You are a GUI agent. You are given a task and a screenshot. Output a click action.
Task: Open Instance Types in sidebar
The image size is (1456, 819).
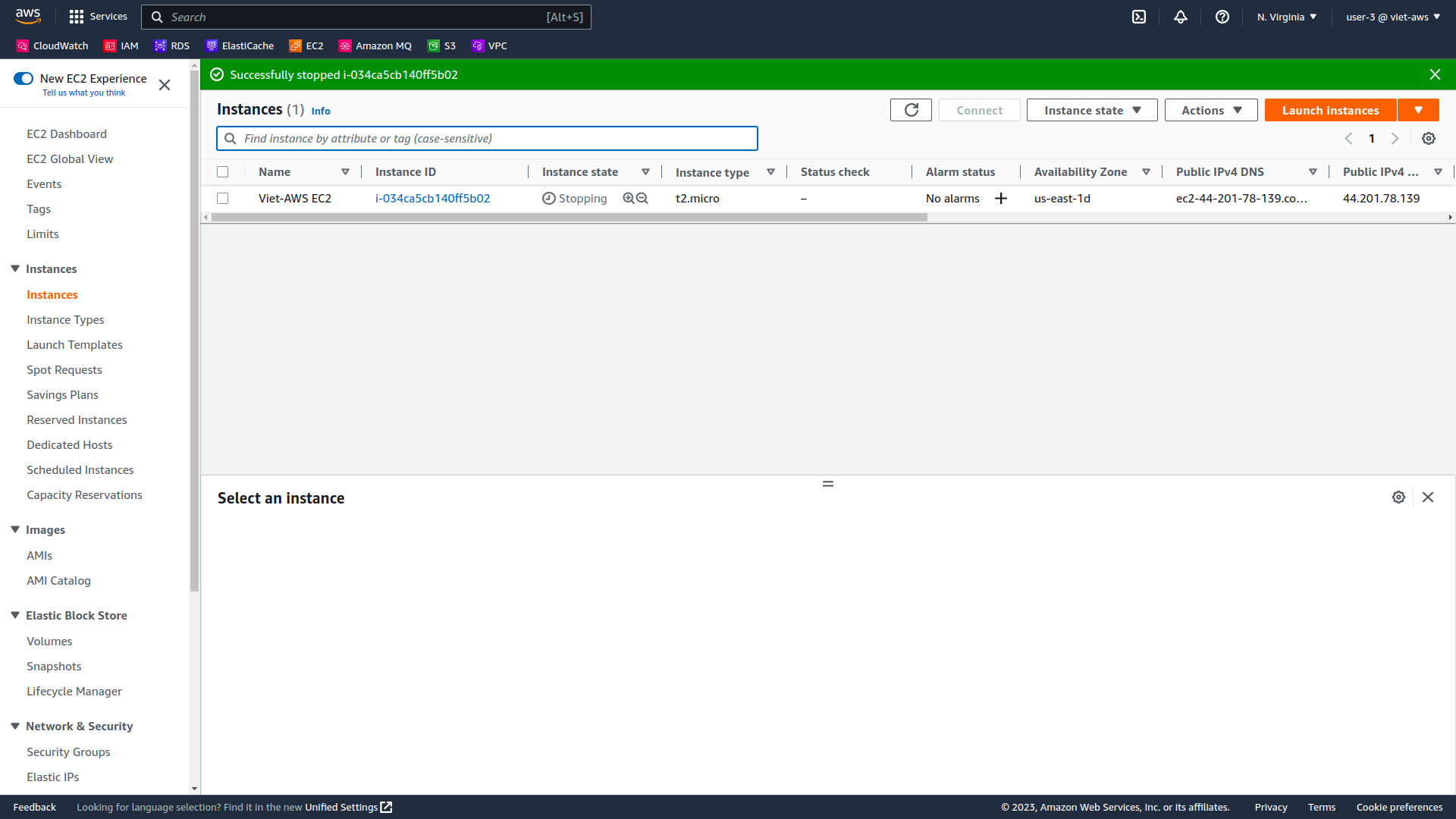tap(65, 320)
